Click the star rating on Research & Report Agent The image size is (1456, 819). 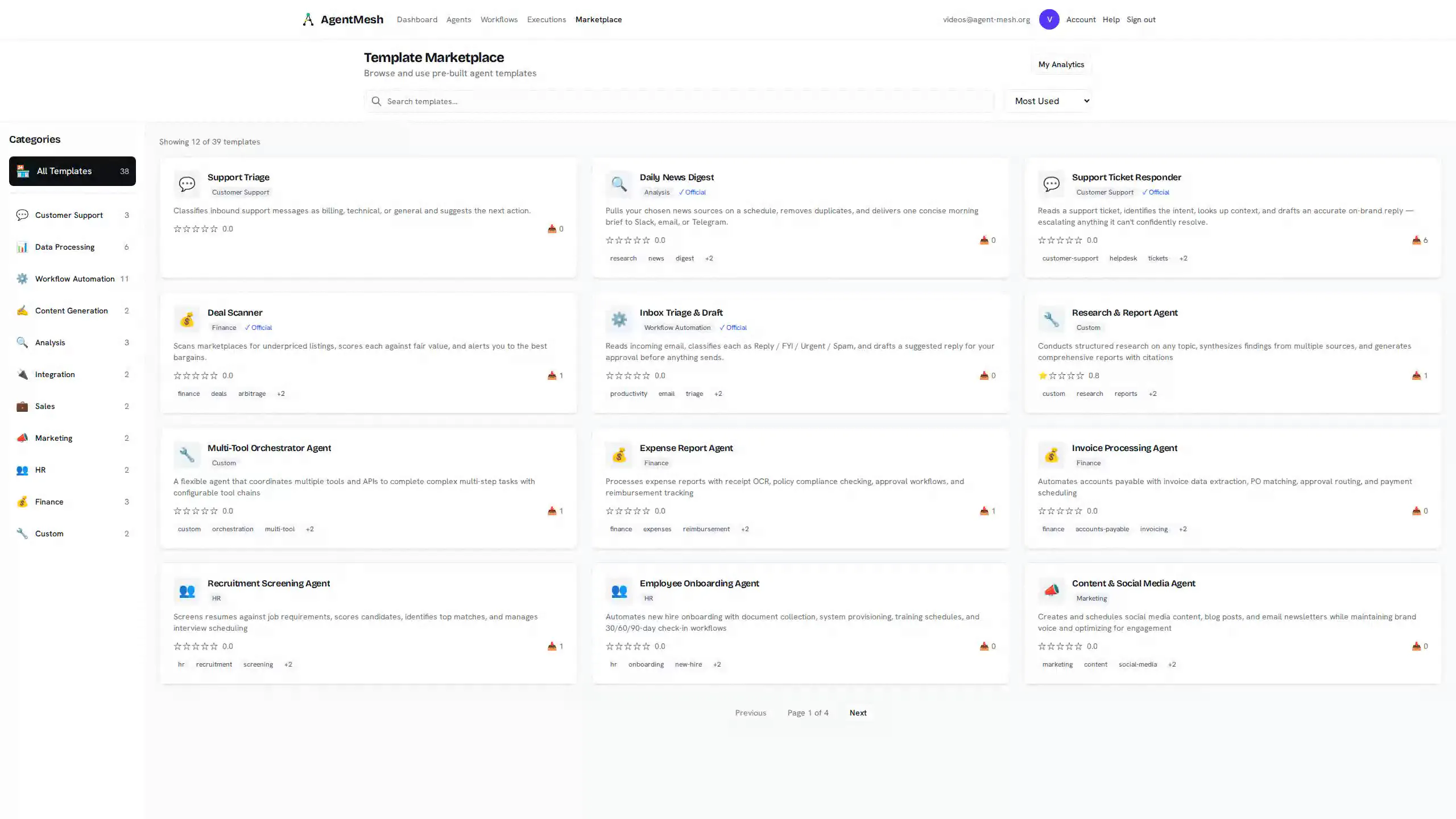click(x=1061, y=375)
